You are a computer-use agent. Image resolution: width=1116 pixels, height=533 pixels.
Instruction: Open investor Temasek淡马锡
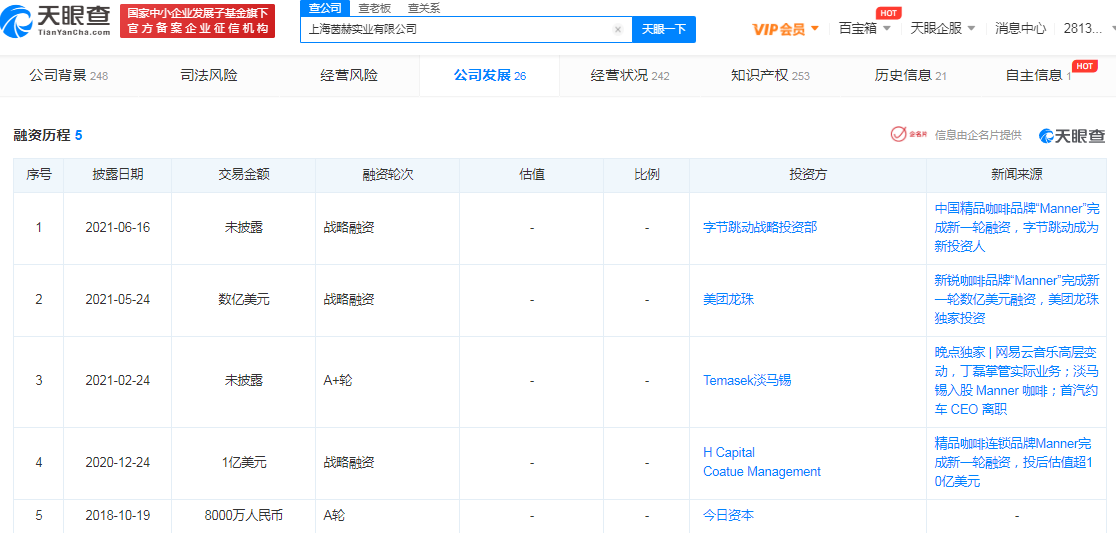(747, 381)
